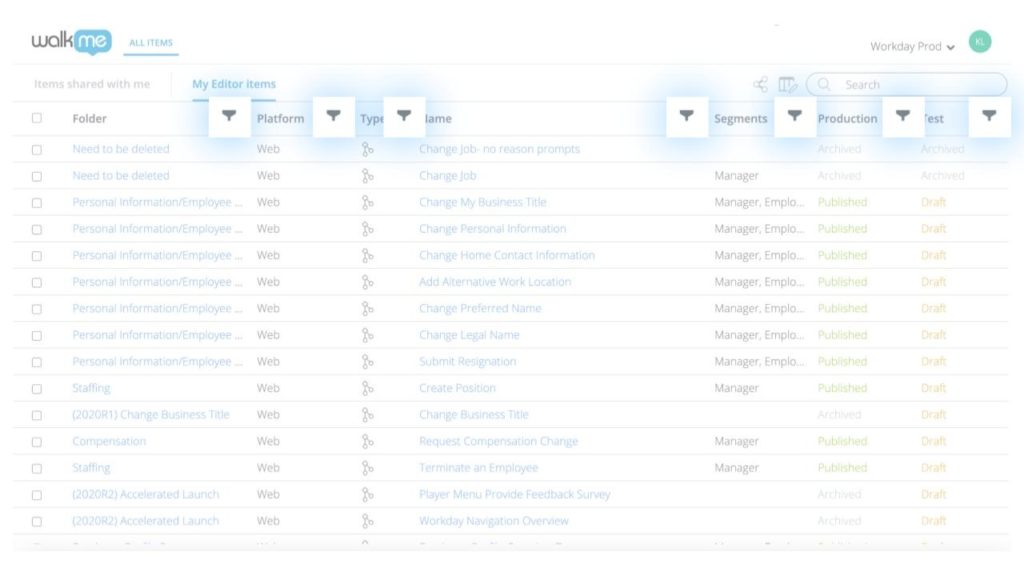Click inside the Search input field

coord(900,84)
